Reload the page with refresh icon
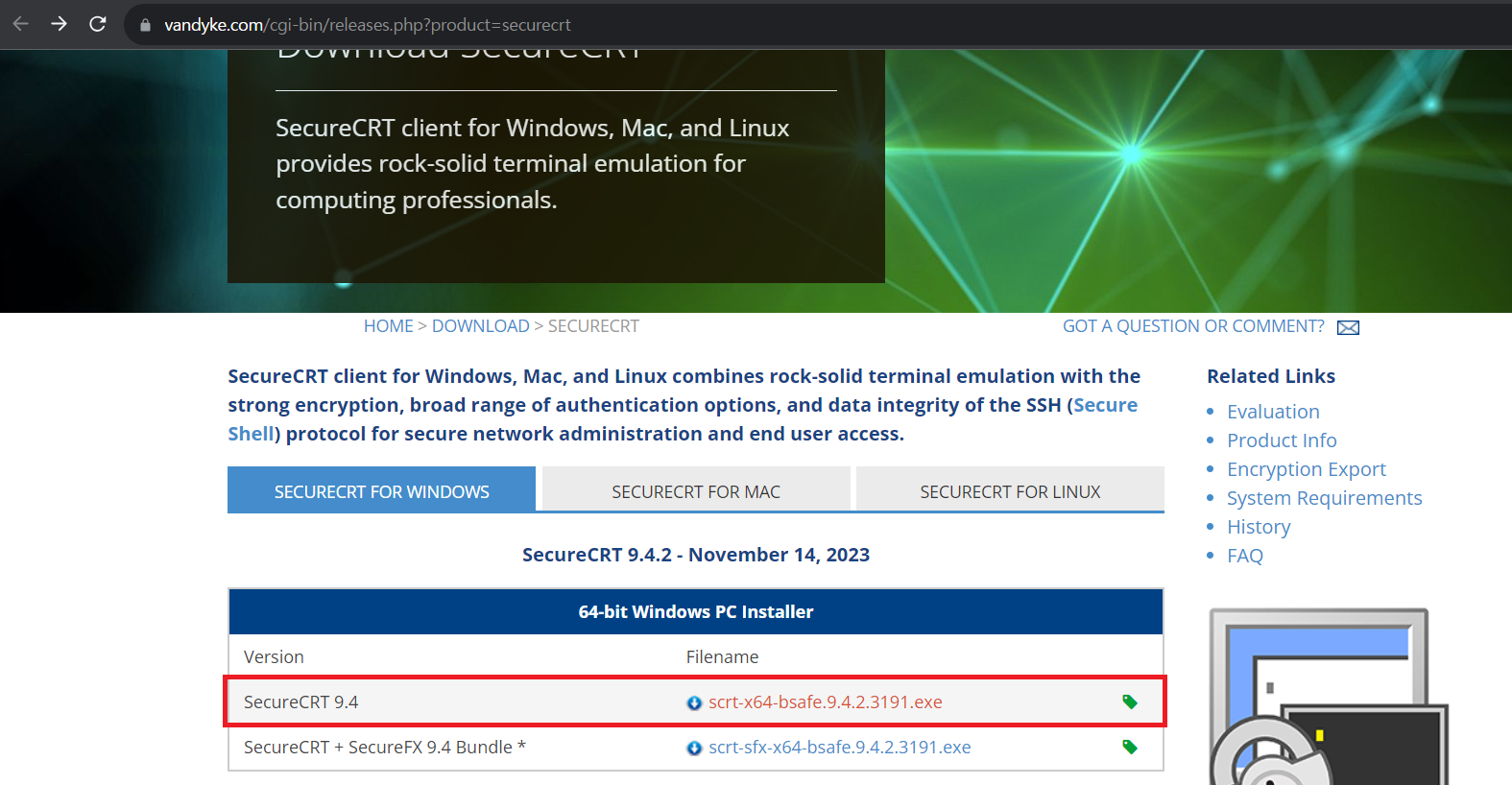This screenshot has width=1512, height=785. (x=98, y=24)
